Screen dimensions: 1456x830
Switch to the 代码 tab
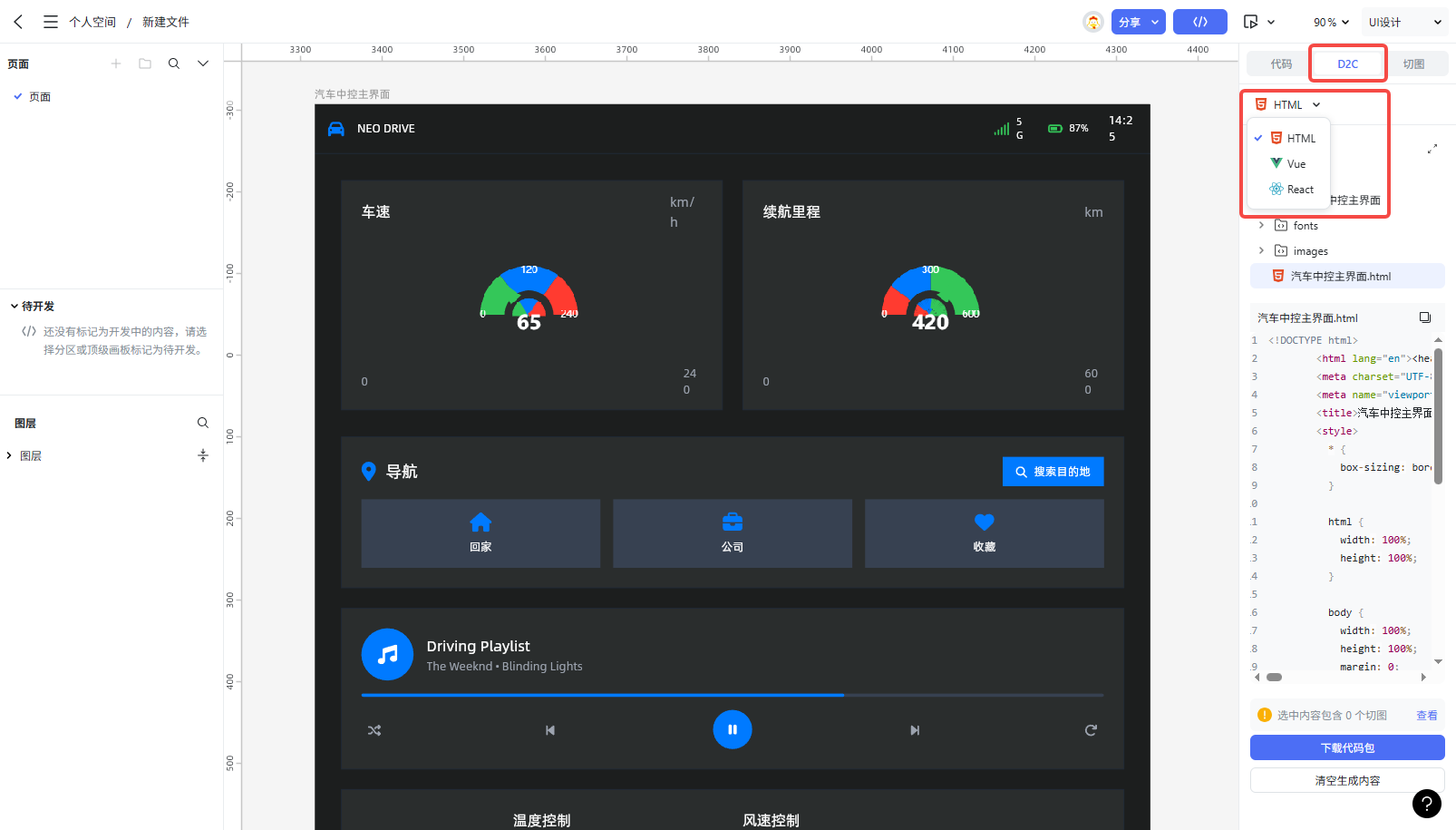[1281, 63]
